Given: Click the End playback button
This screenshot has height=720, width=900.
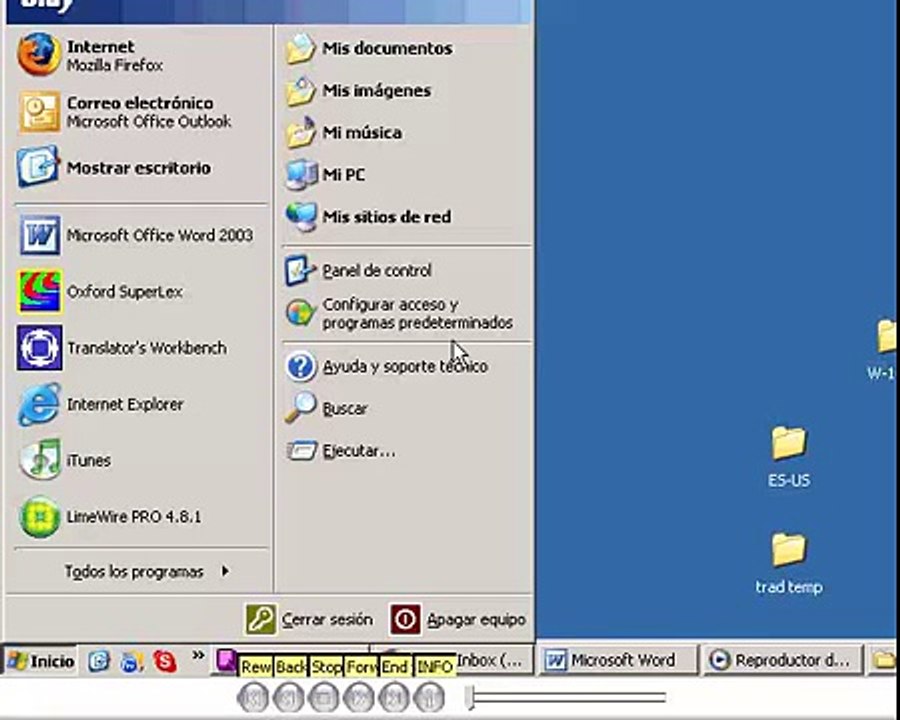Looking at the screenshot, I should click(394, 698).
